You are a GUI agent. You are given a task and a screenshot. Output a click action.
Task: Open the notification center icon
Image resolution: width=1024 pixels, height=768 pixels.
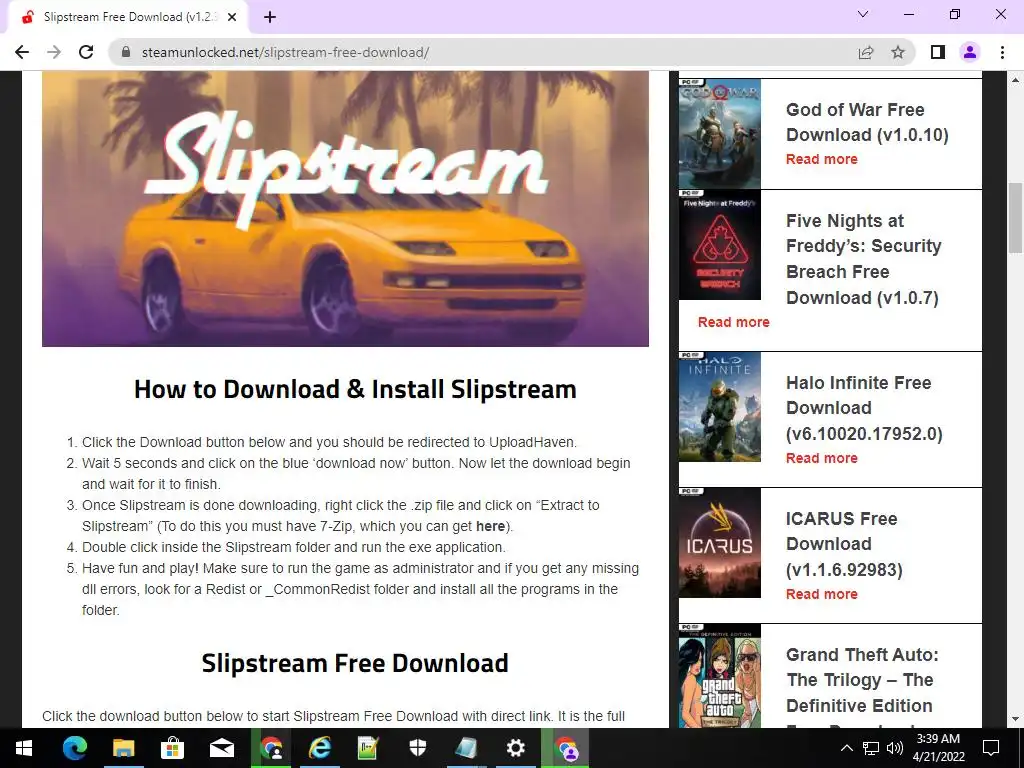991,748
